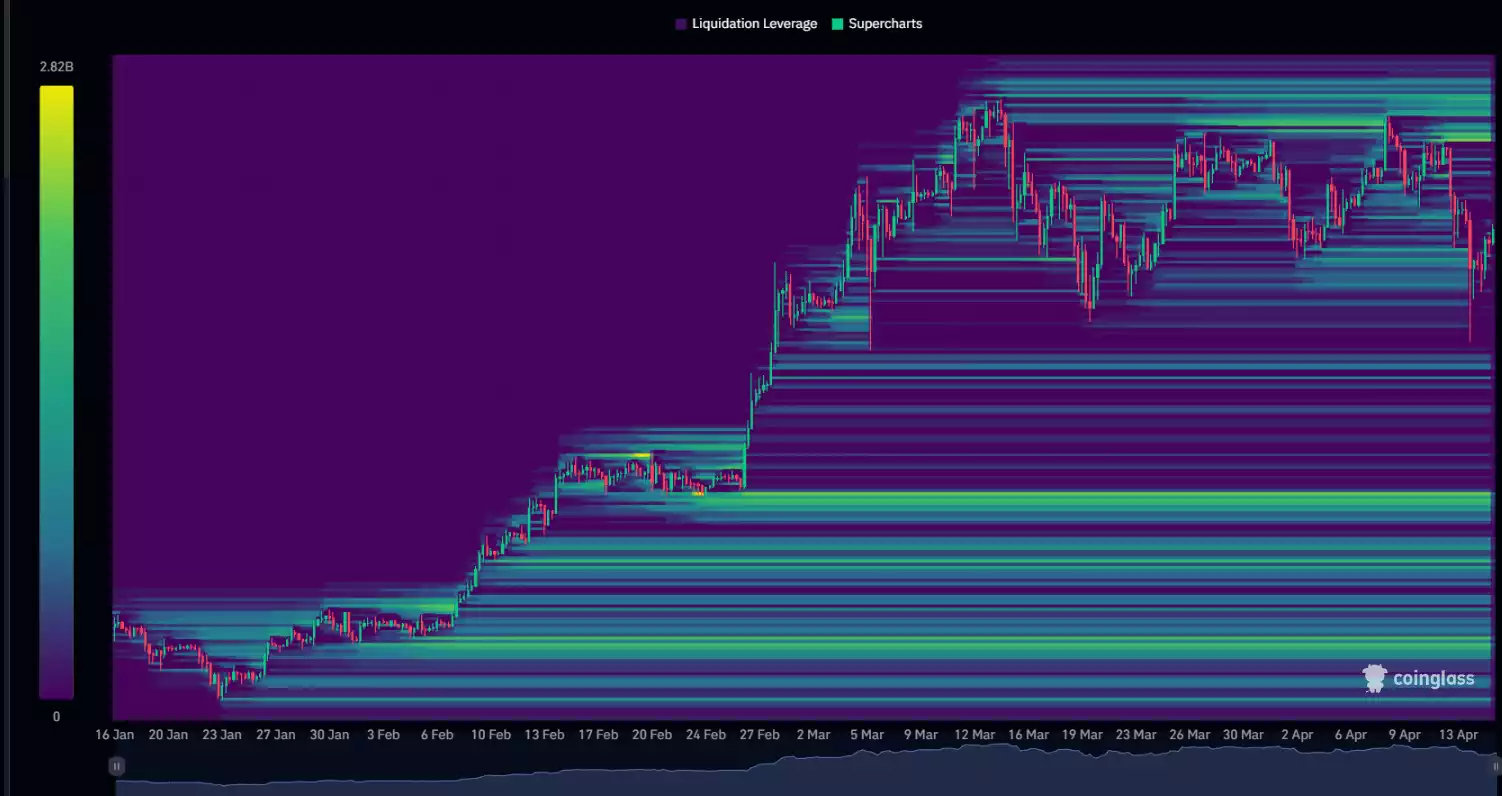The height and width of the screenshot is (796, 1502).
Task: Click the Coinglass watermark logo icon
Action: [1375, 678]
